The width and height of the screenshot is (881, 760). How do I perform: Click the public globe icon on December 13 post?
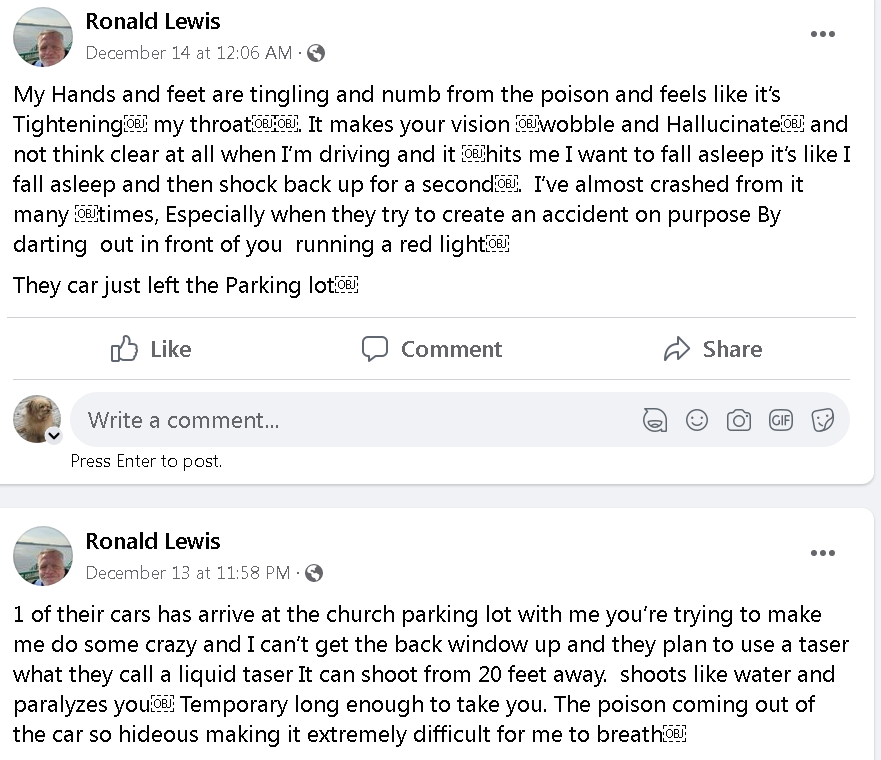314,573
